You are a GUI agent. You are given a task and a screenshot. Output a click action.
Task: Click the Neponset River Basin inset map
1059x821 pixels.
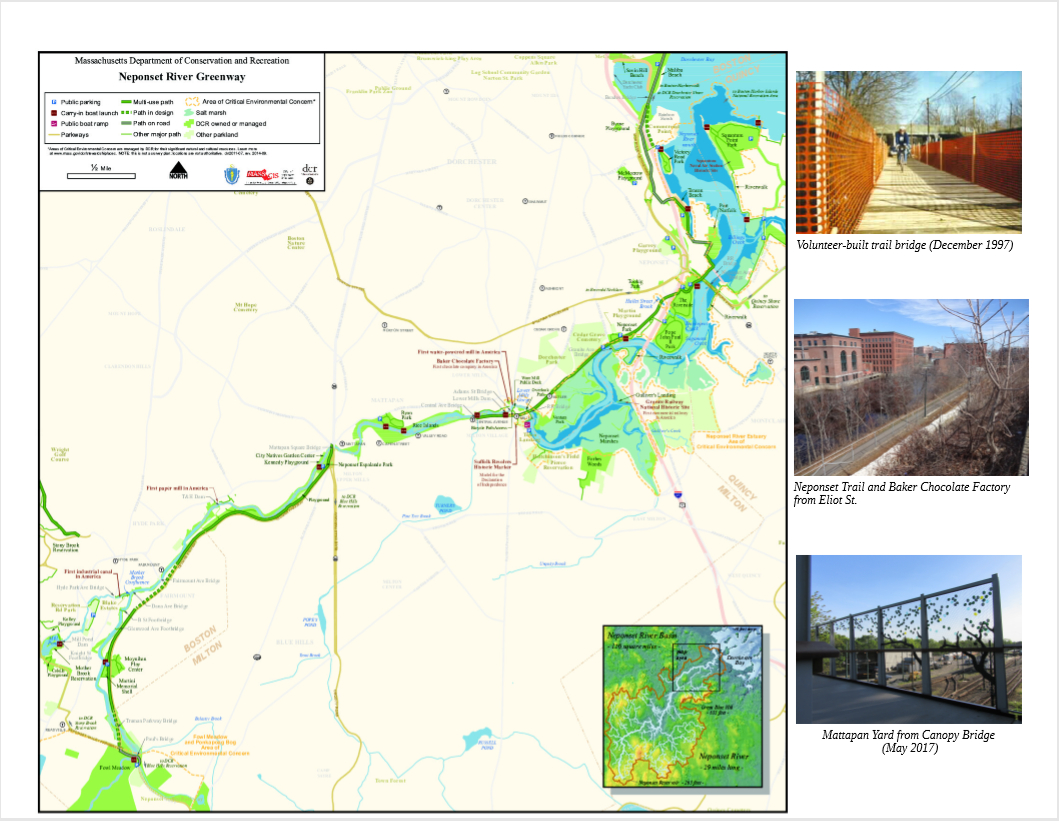point(681,705)
